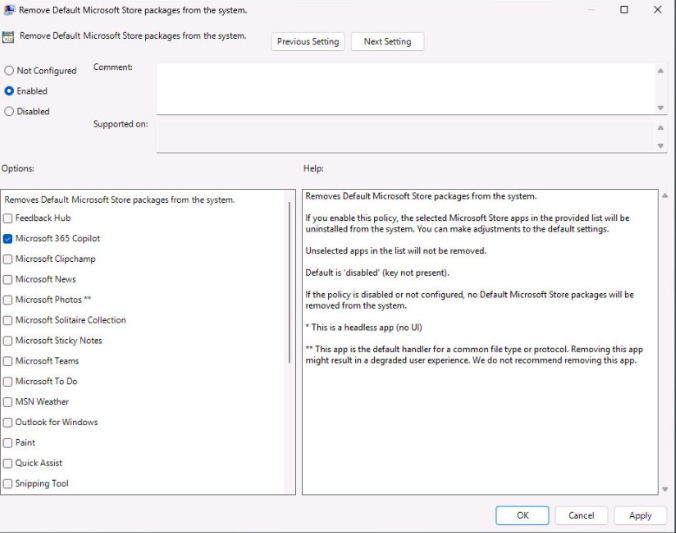Click 'This is a headless app' note
The image size is (676, 533).
[x=364, y=327]
